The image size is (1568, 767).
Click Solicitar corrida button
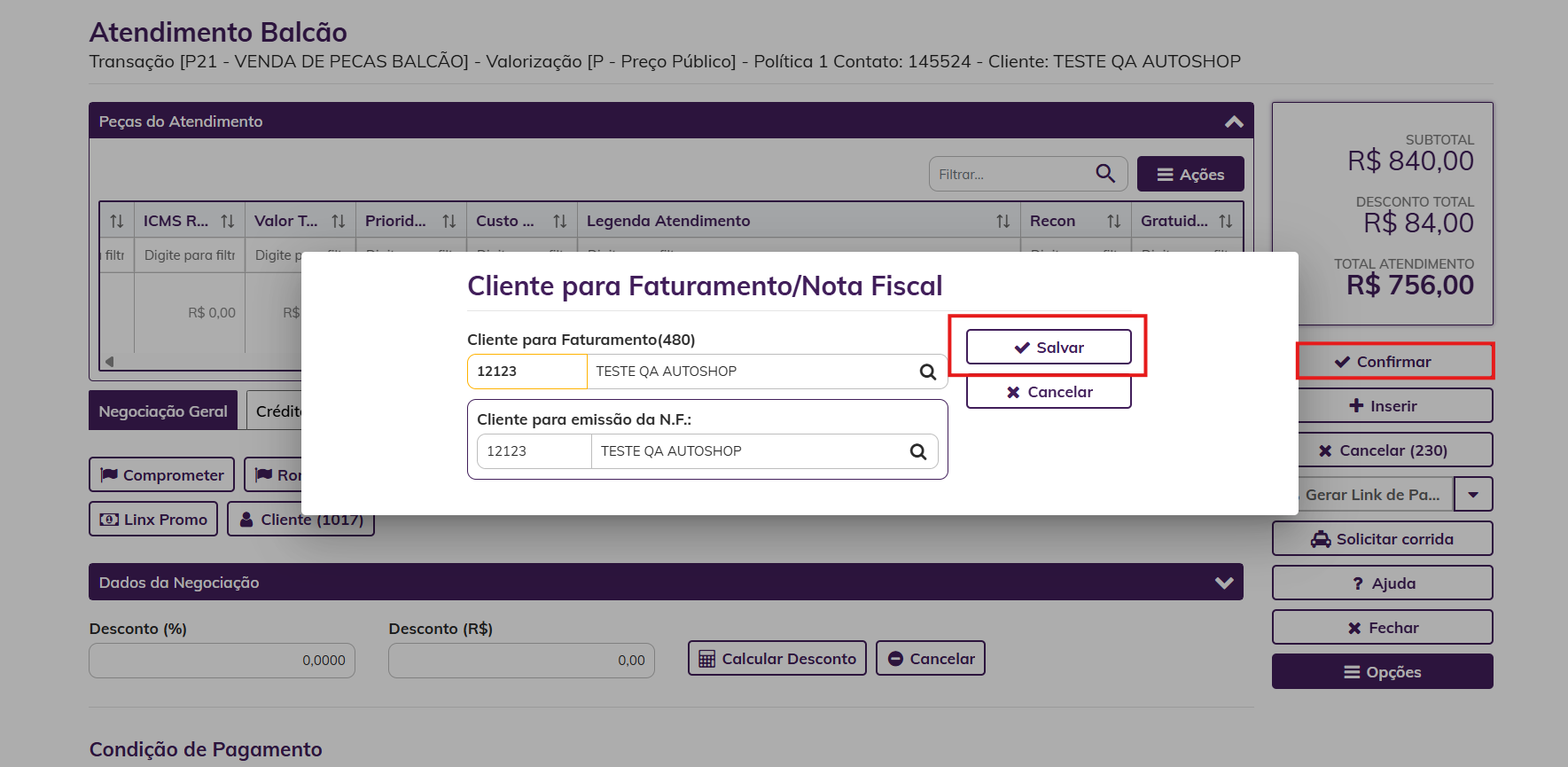[1383, 538]
